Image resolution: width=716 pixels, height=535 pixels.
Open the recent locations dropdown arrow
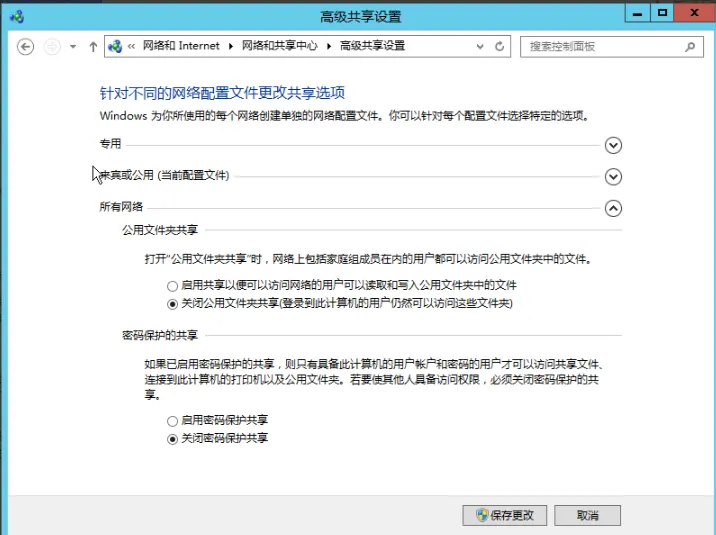pos(73,47)
